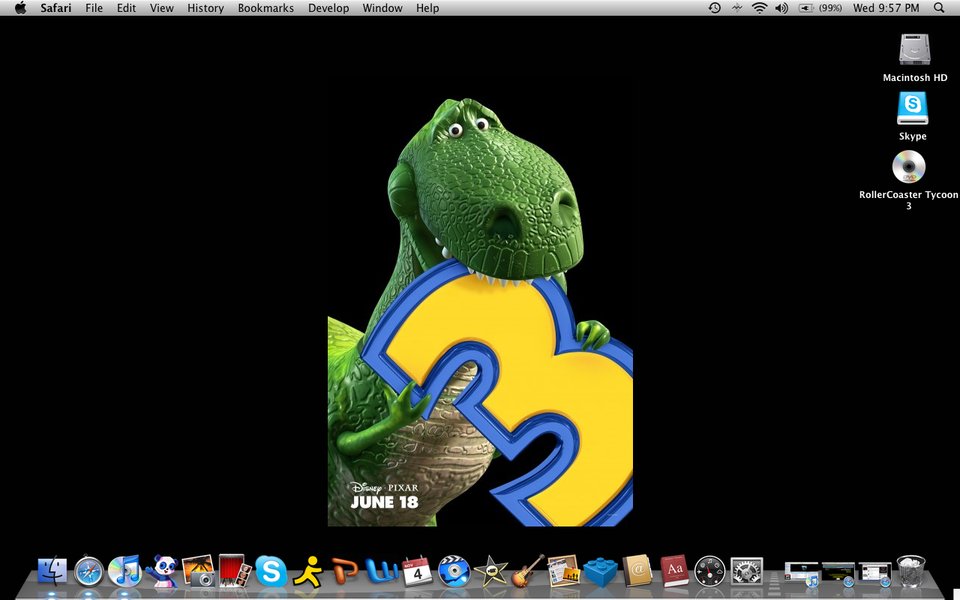The height and width of the screenshot is (600, 960).
Task: Open the Window menu
Action: coord(382,8)
